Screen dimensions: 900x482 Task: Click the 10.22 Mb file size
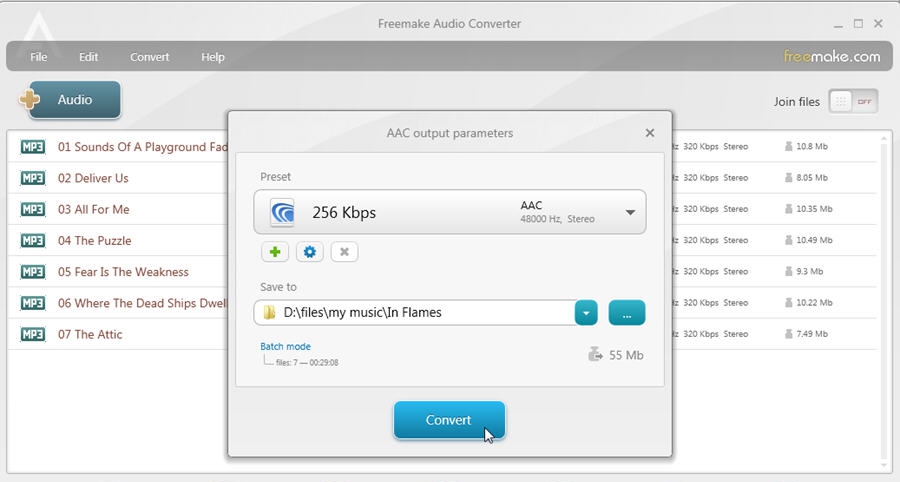pos(814,302)
